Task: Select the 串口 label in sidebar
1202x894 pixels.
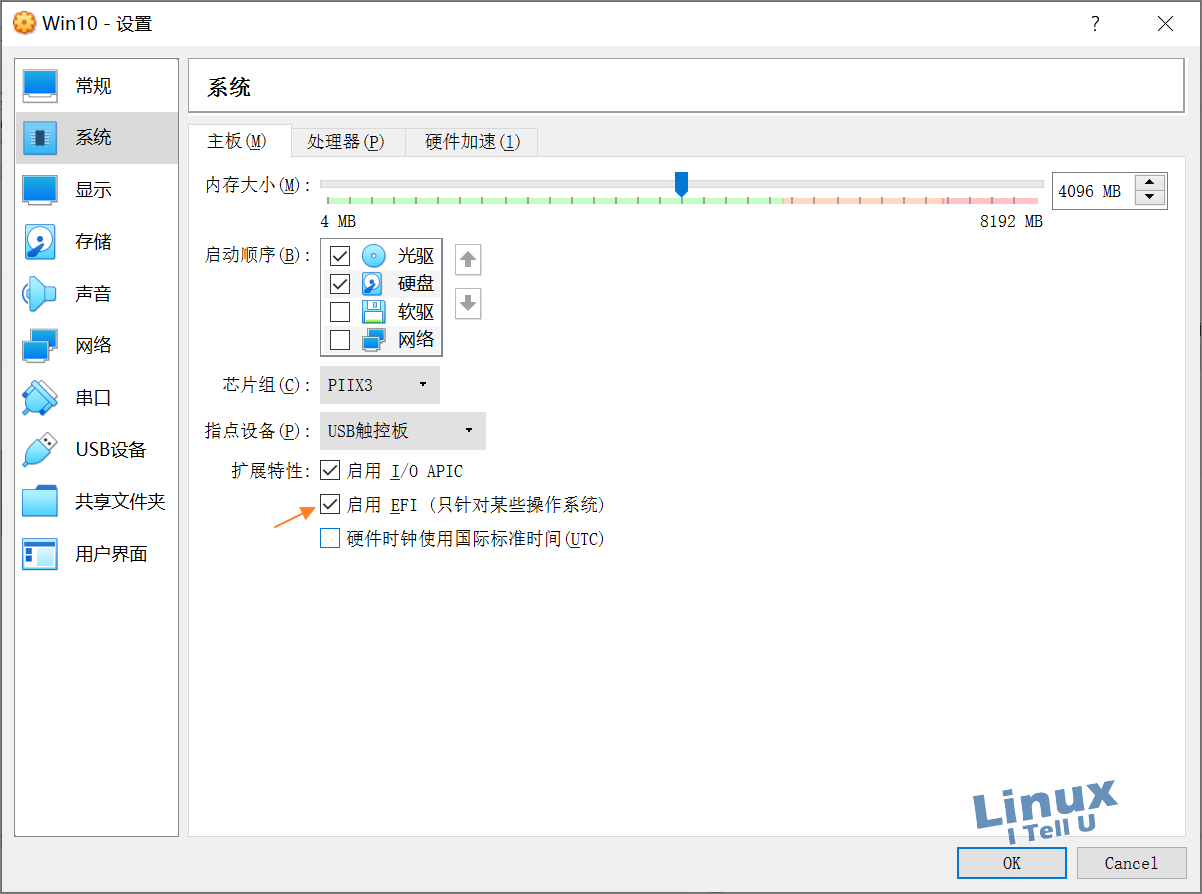Action: [x=94, y=398]
